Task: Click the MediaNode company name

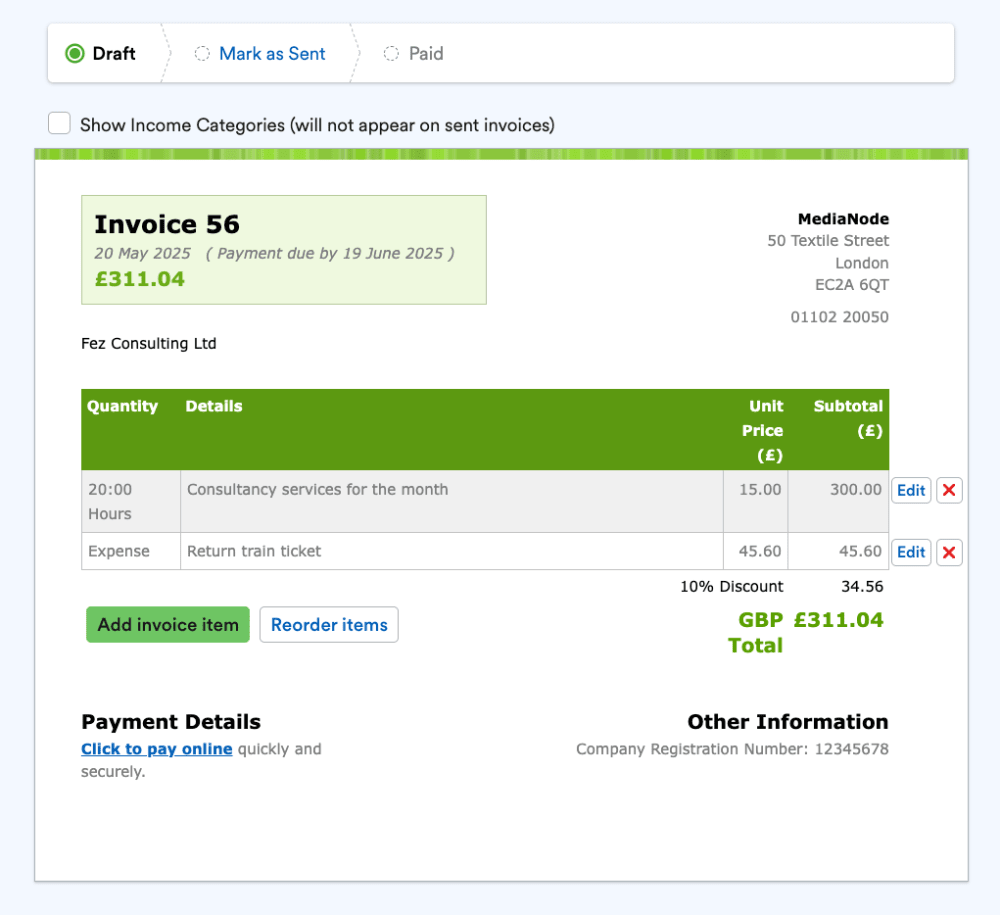Action: (x=843, y=218)
